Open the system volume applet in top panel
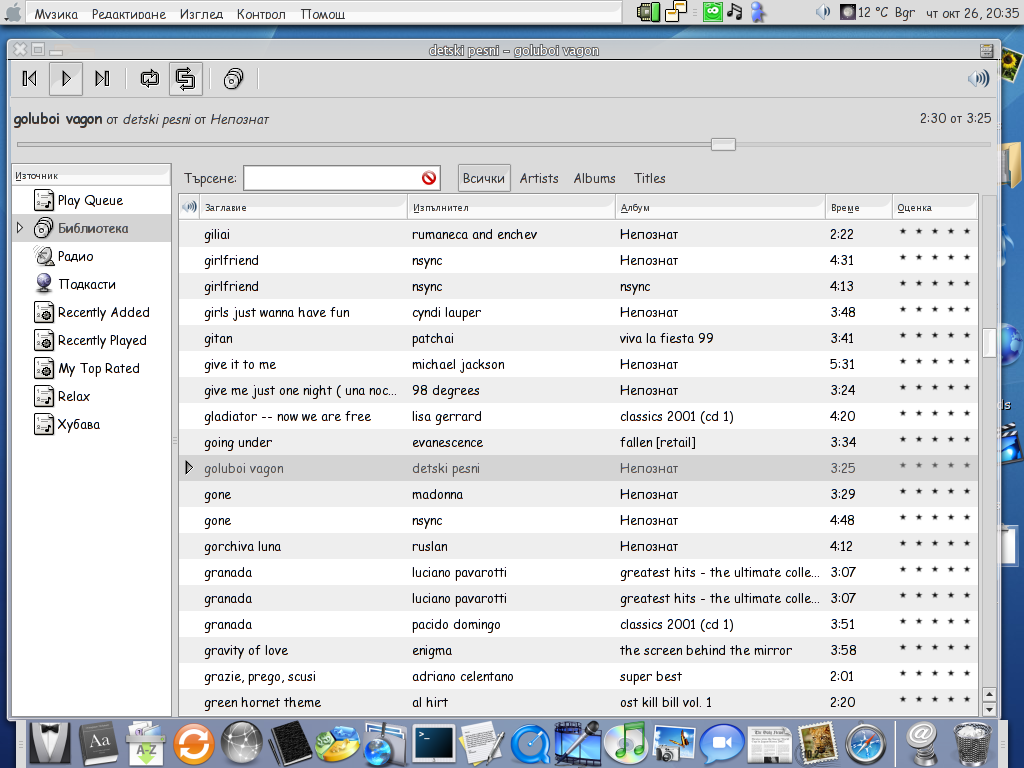This screenshot has height=768, width=1024. coord(823,12)
